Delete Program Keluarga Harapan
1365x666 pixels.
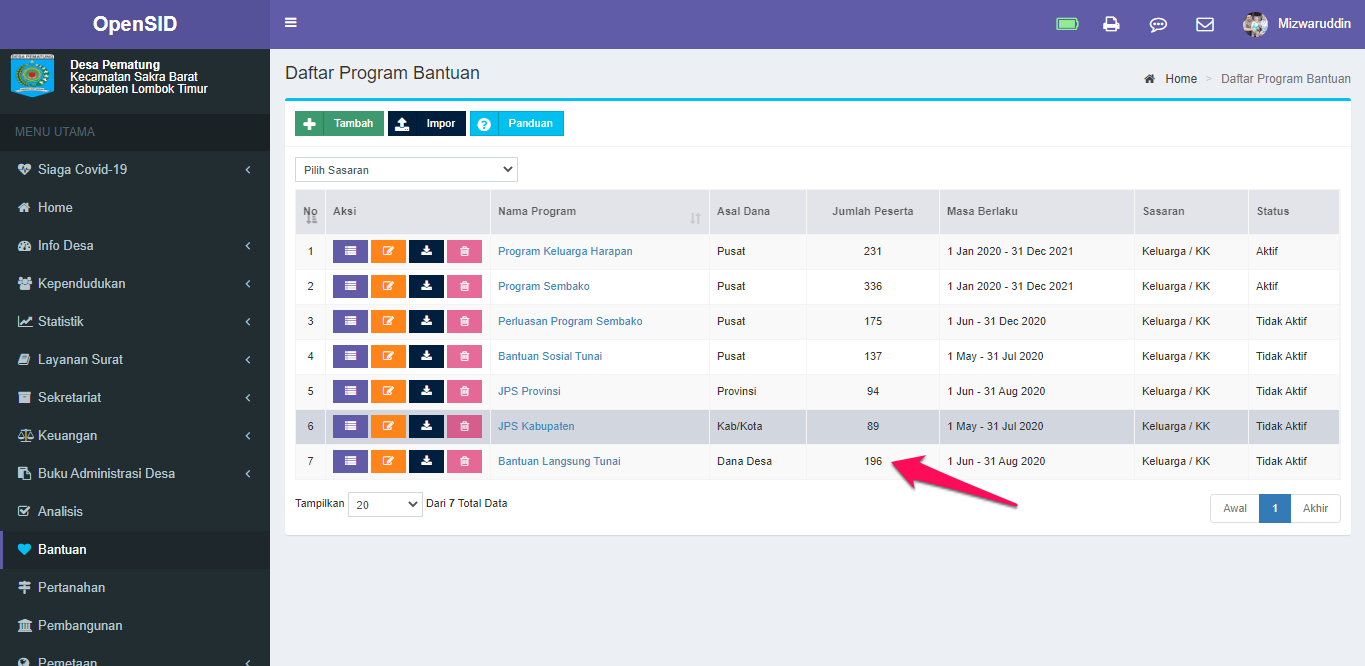[464, 252]
